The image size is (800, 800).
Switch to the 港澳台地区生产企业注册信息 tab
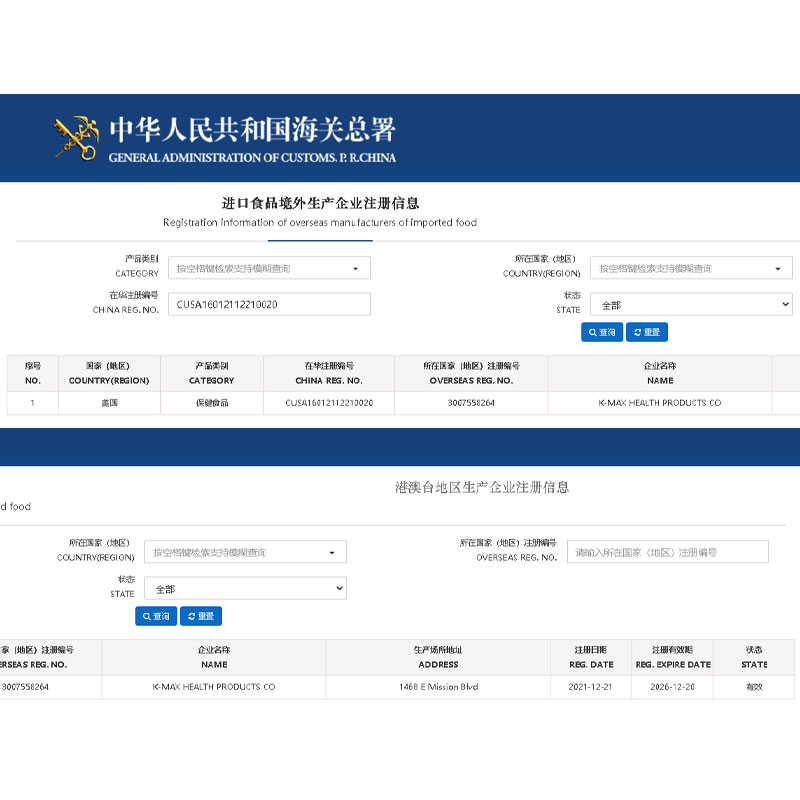(482, 487)
